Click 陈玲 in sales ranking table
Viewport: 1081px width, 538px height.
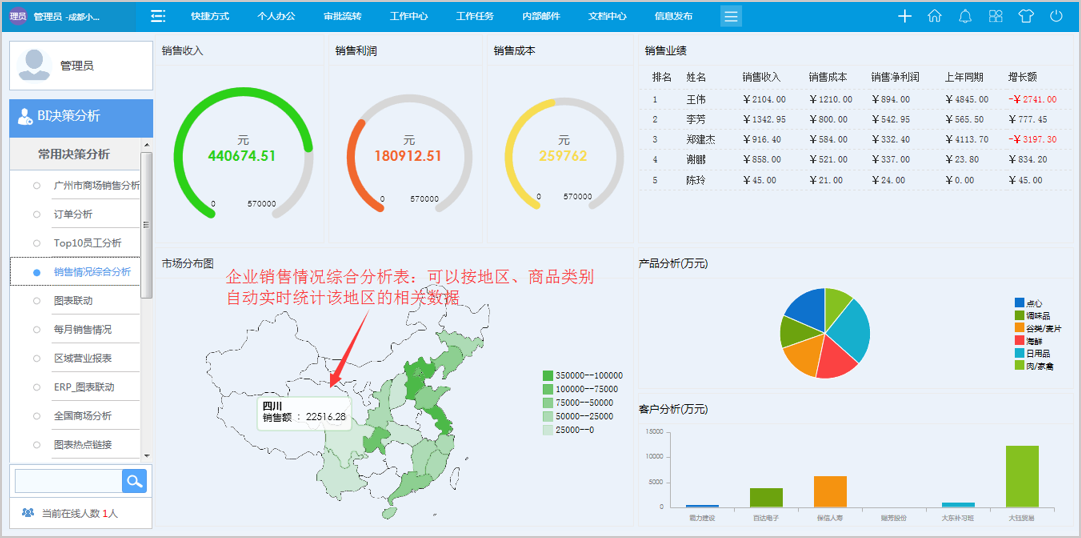[696, 180]
